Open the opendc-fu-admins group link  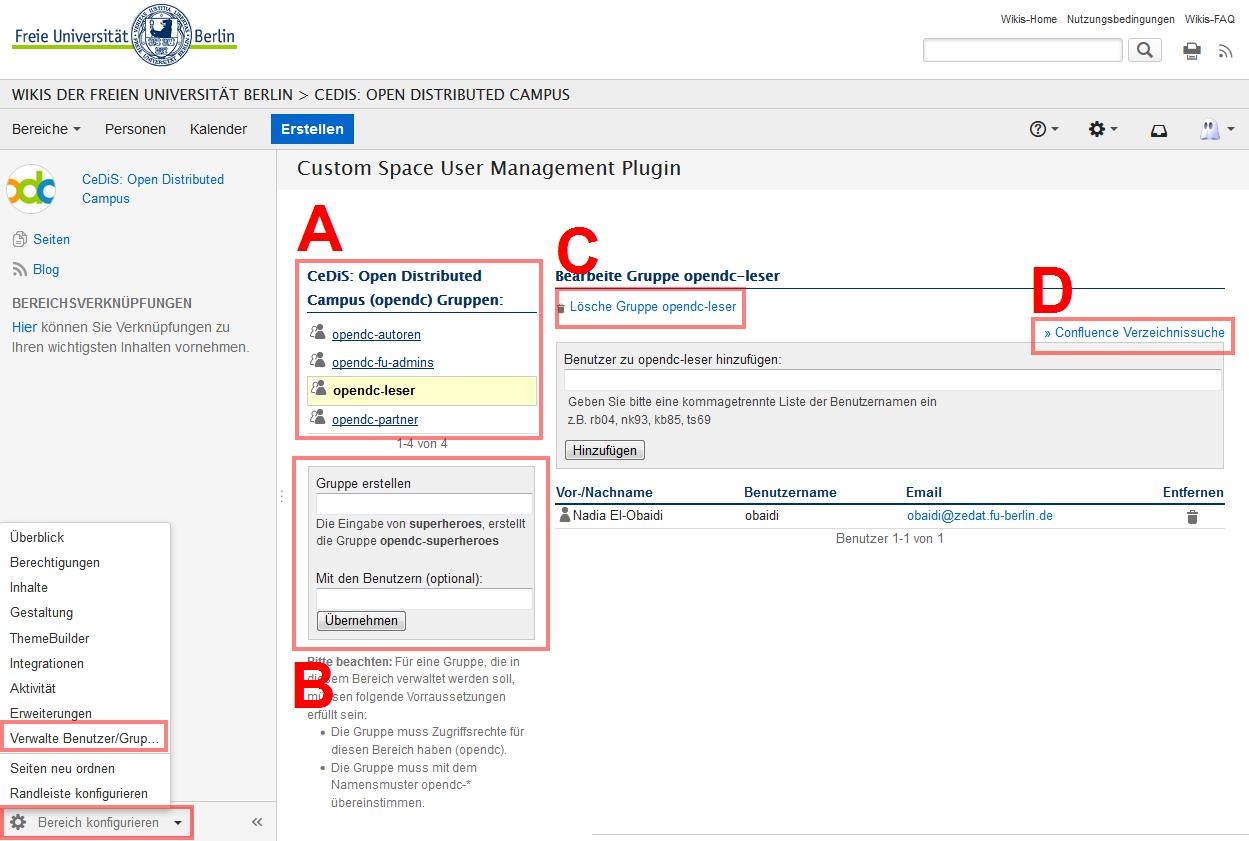click(383, 362)
